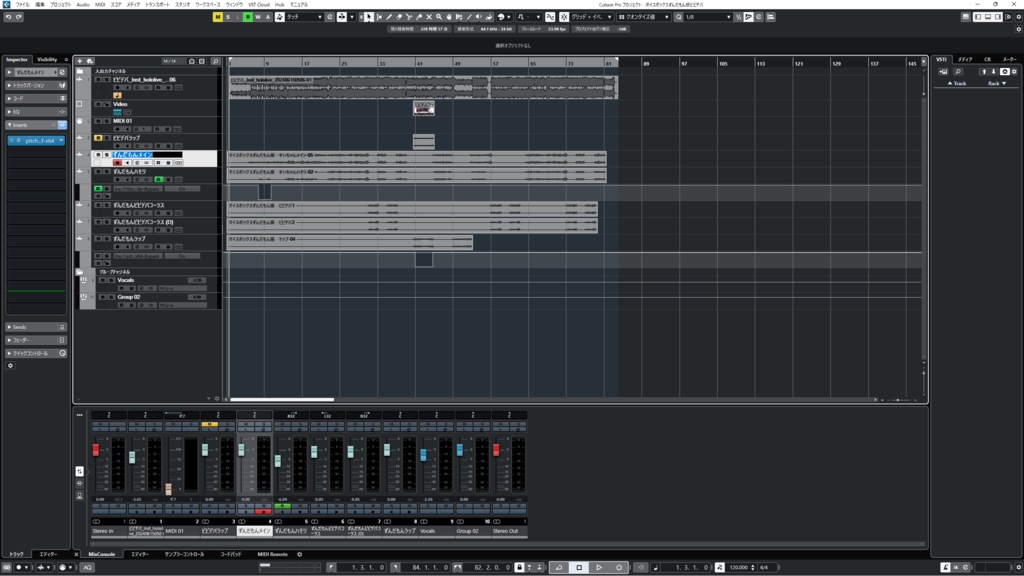Viewport: 1024px width, 576px height.
Task: Select the Mute X tool
Action: [x=429, y=17]
